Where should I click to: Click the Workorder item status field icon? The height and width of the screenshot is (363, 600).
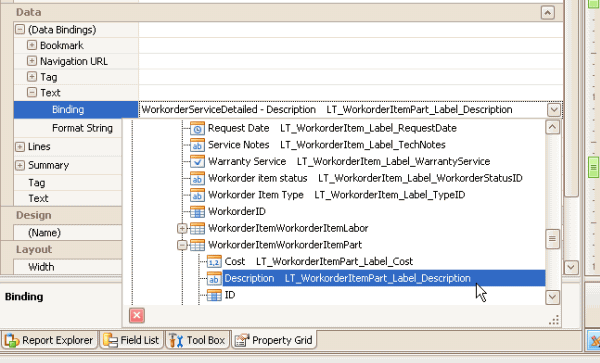197,178
